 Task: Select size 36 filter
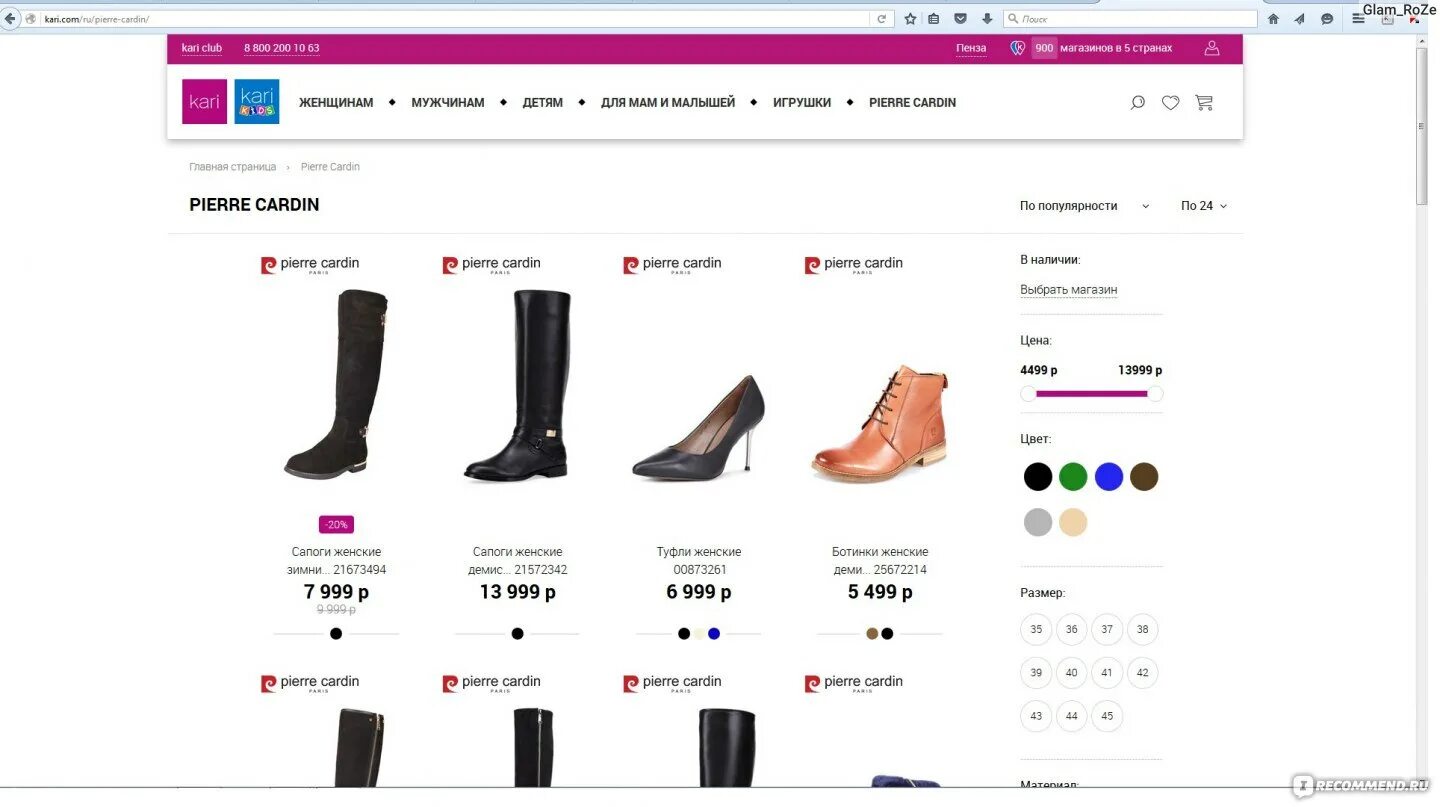pos(1072,630)
